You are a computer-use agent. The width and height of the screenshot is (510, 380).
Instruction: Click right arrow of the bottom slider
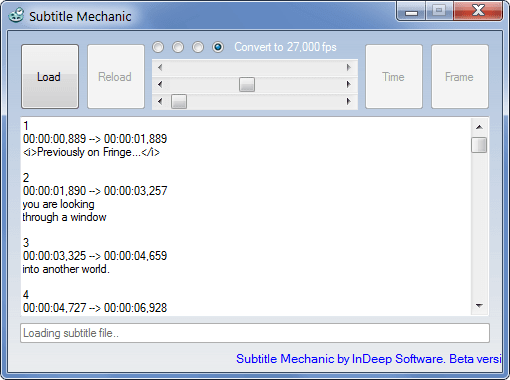349,101
